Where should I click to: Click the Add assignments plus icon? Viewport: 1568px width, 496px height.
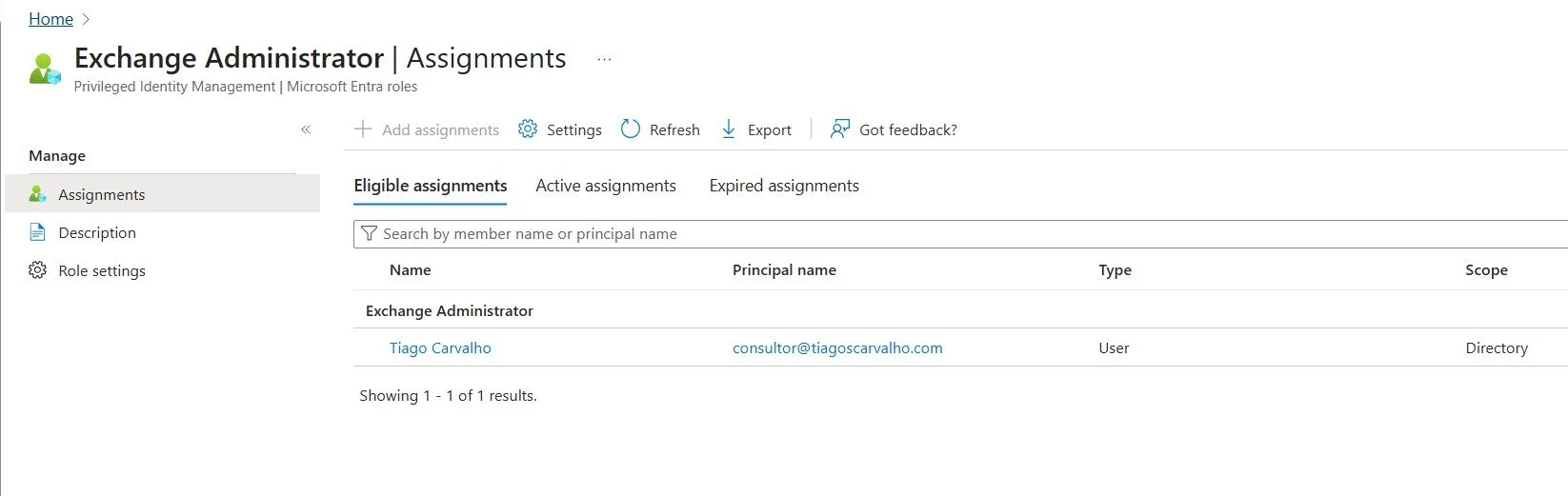363,129
